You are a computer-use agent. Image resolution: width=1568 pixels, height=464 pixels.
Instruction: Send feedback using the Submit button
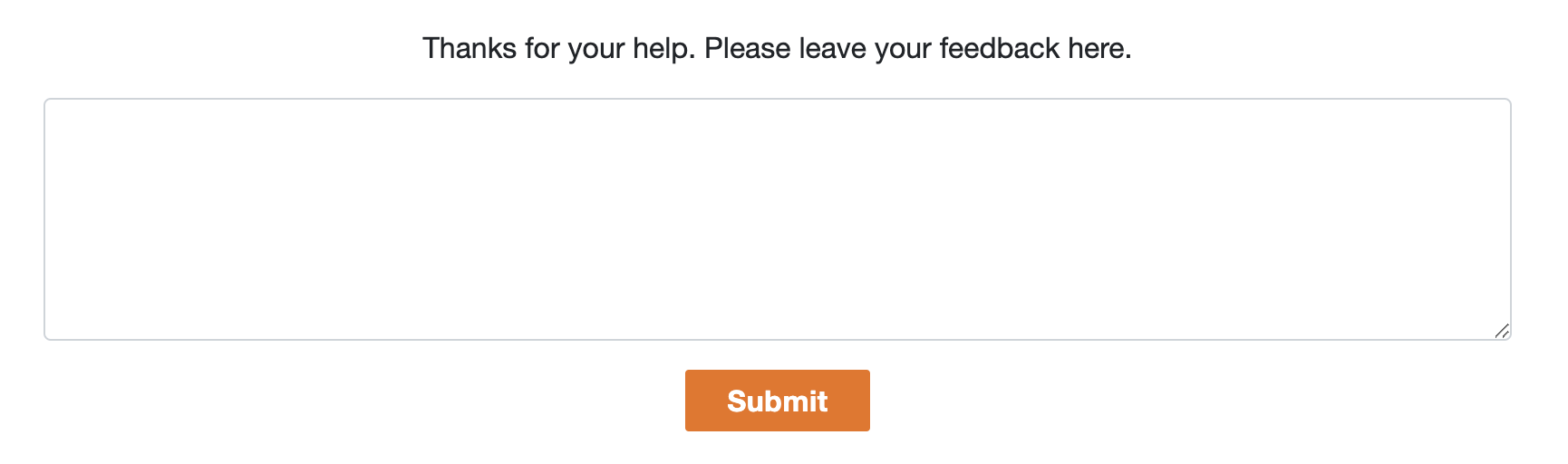tap(777, 401)
